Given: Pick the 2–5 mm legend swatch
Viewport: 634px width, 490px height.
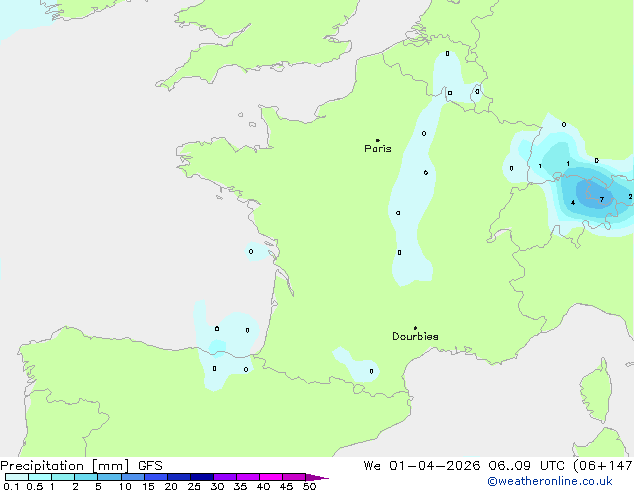Looking at the screenshot, I should click(86, 477).
